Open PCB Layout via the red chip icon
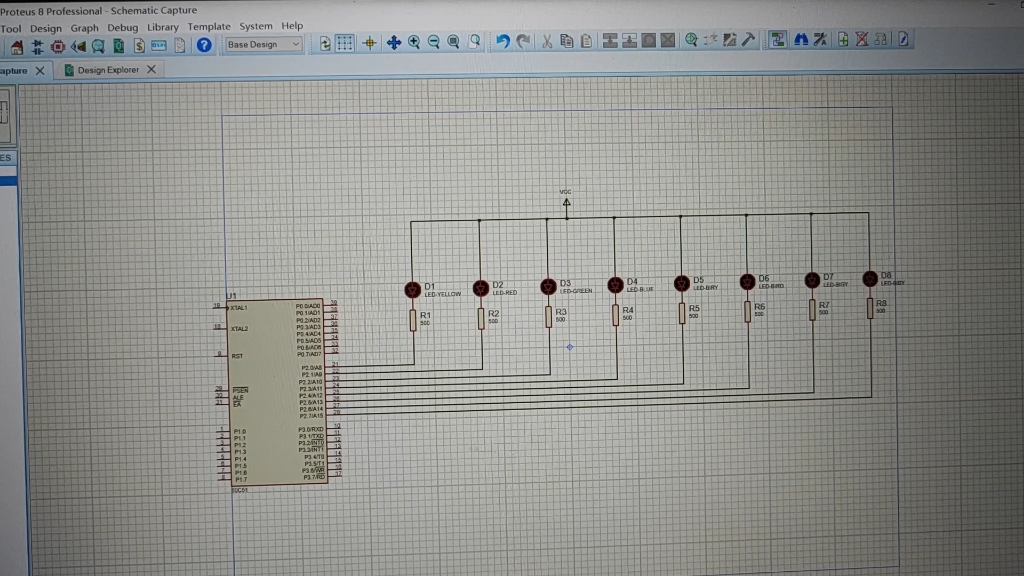 57,46
